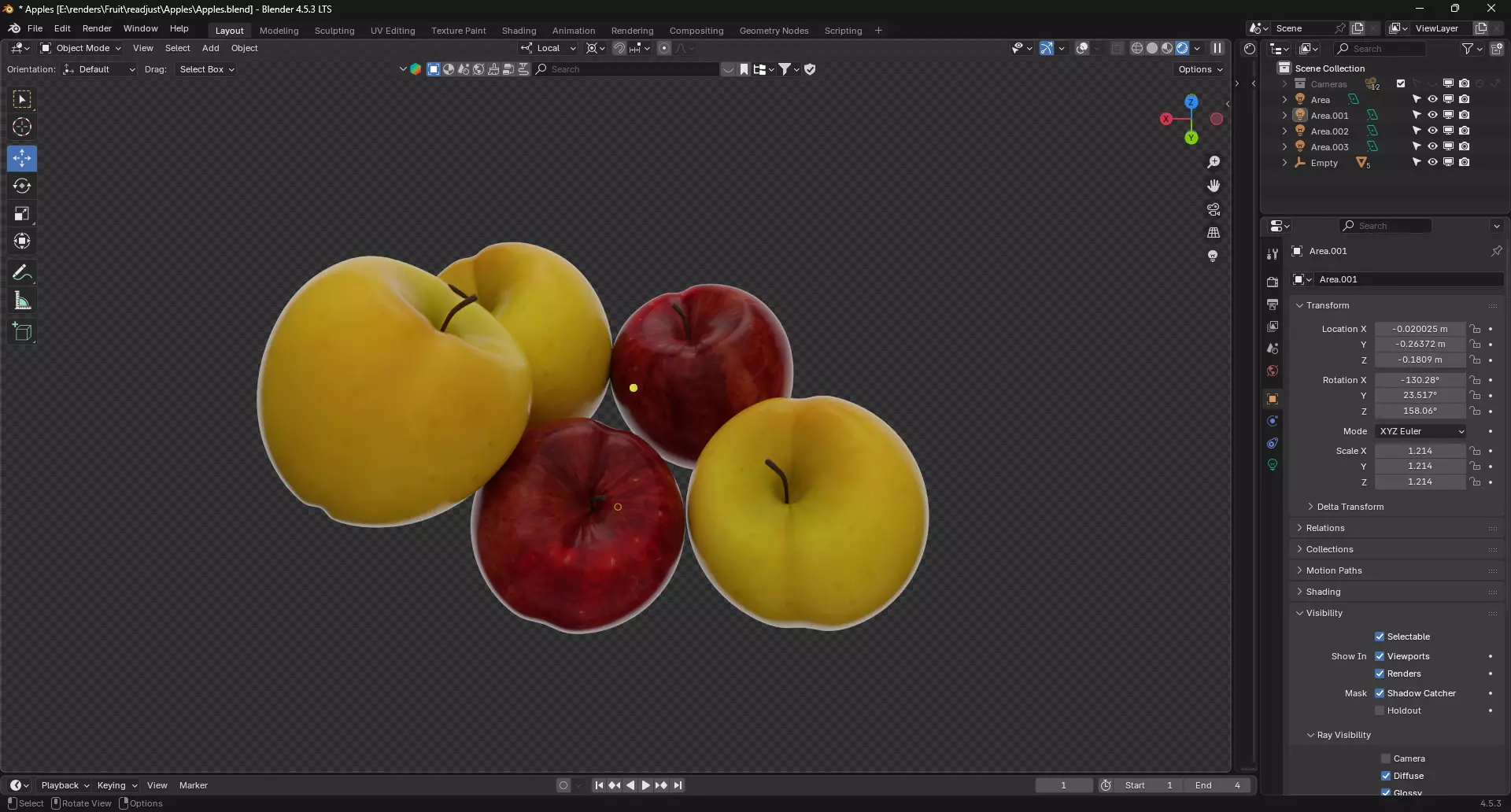Switch to Rendered viewport shading
1511x812 pixels.
[1182, 48]
